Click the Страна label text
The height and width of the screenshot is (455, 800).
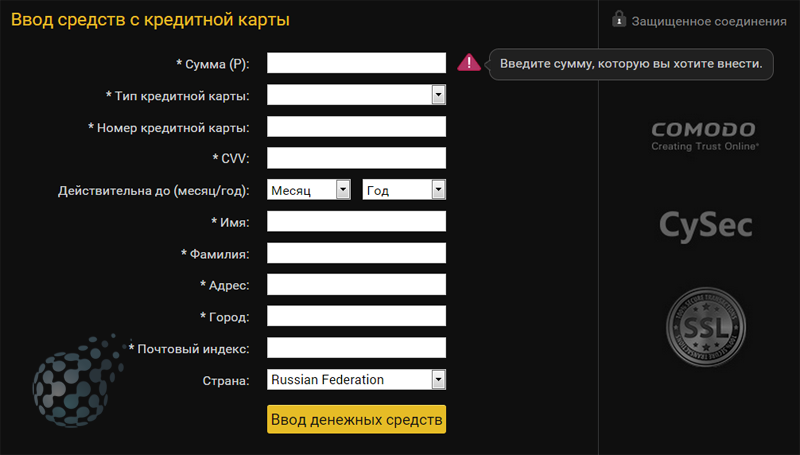pos(226,381)
